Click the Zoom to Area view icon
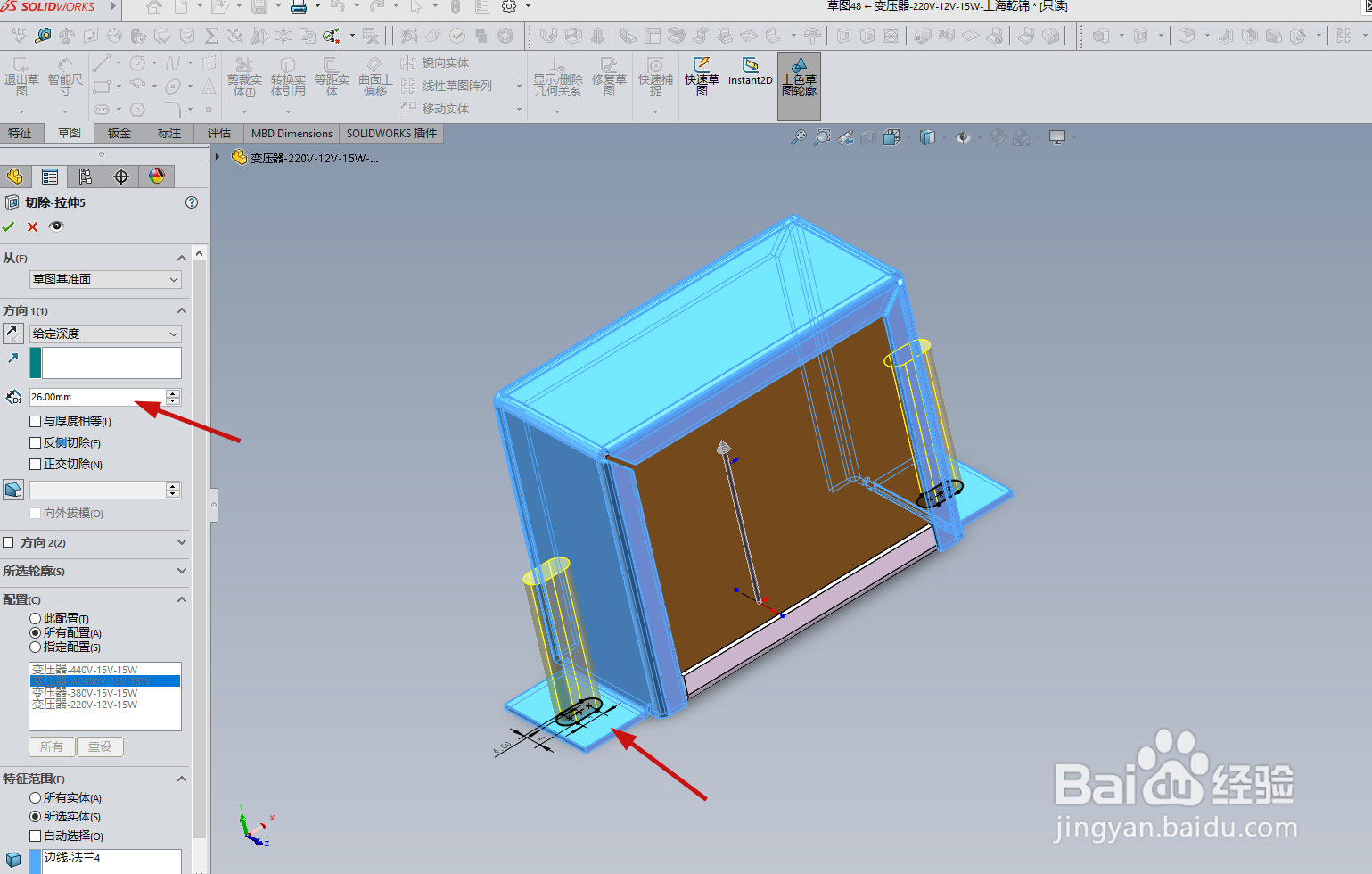1372x874 pixels. (822, 137)
